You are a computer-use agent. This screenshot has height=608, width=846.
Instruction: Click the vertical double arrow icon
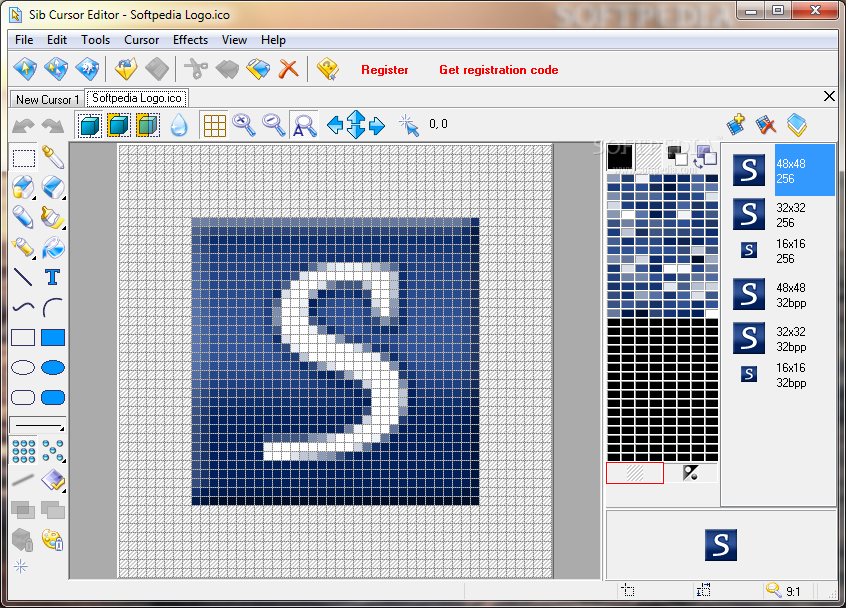pos(356,124)
